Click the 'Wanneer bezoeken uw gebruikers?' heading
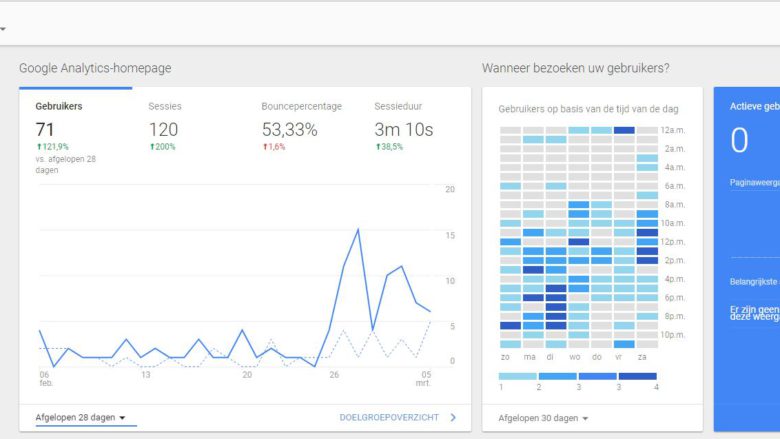 (x=575, y=68)
